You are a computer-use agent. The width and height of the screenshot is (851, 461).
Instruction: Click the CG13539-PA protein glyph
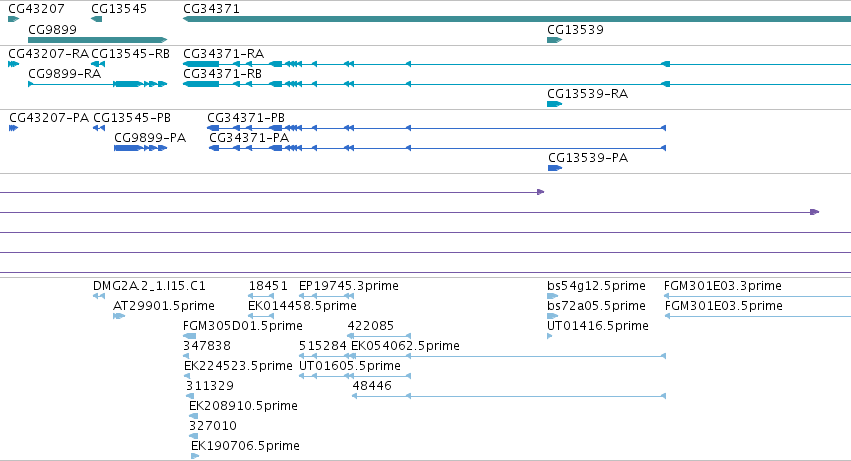coord(555,168)
